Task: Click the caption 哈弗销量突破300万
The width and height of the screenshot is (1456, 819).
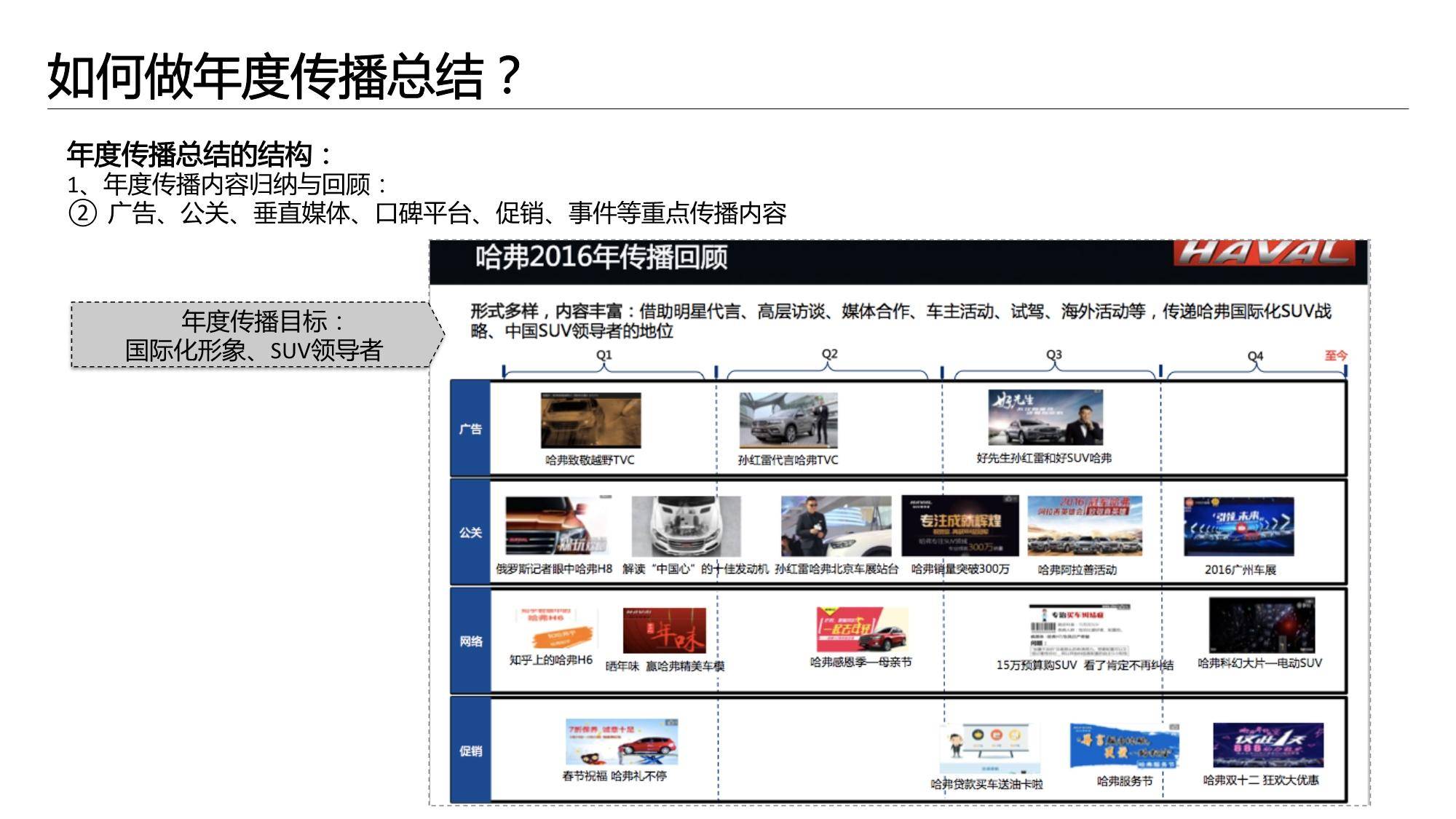Action: [960, 569]
